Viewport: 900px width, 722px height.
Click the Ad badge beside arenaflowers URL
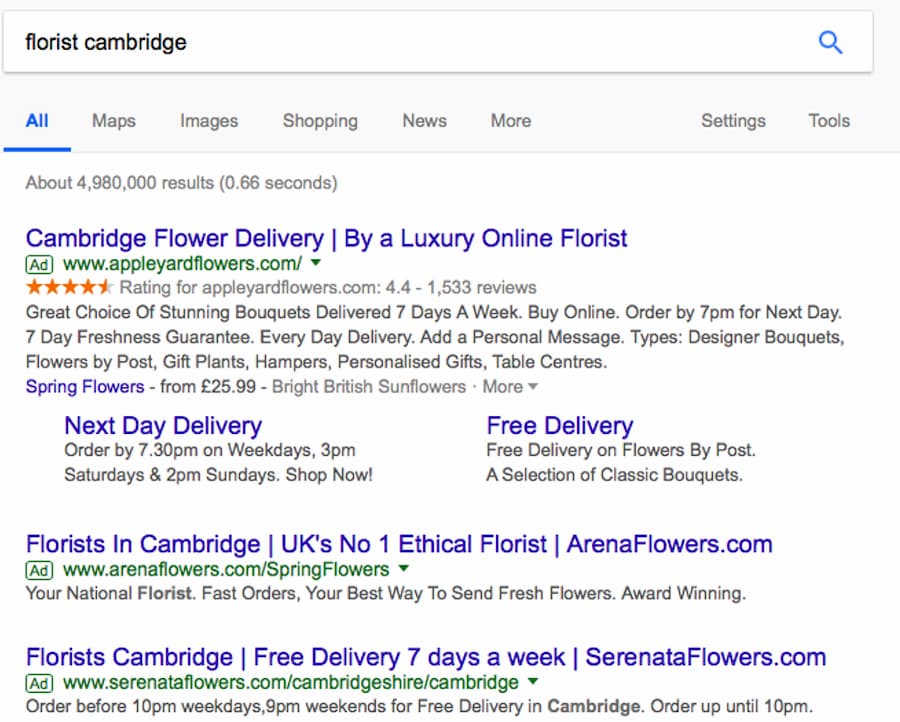[39, 570]
